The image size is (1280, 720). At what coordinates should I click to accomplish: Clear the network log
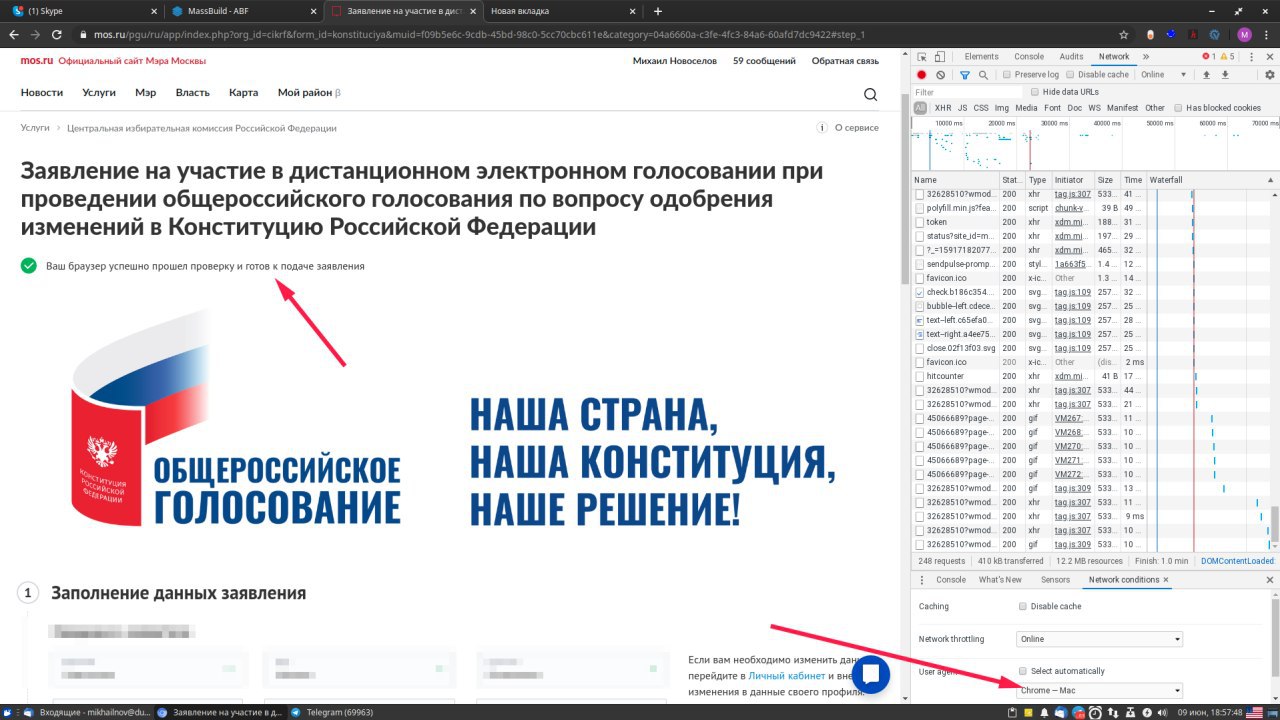pos(940,75)
